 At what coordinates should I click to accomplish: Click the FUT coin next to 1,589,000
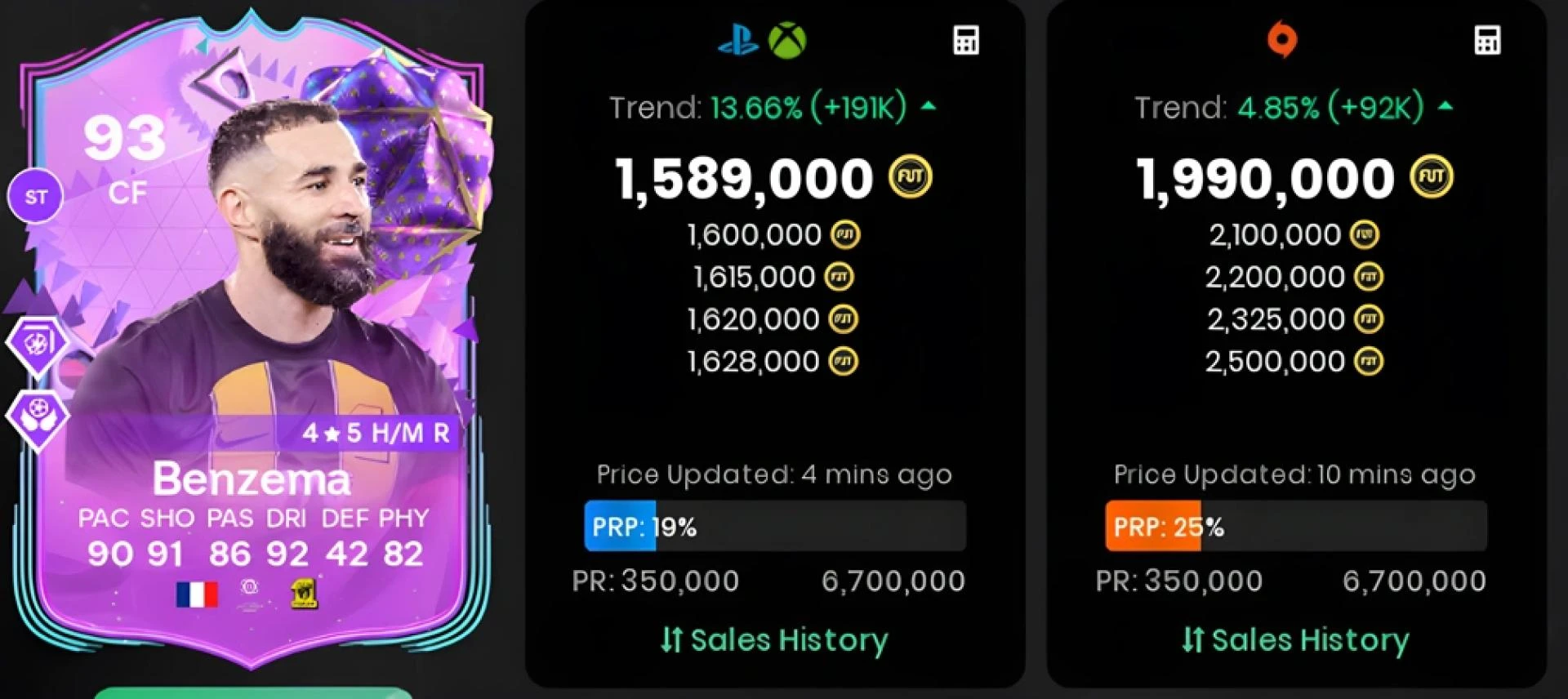[x=910, y=177]
